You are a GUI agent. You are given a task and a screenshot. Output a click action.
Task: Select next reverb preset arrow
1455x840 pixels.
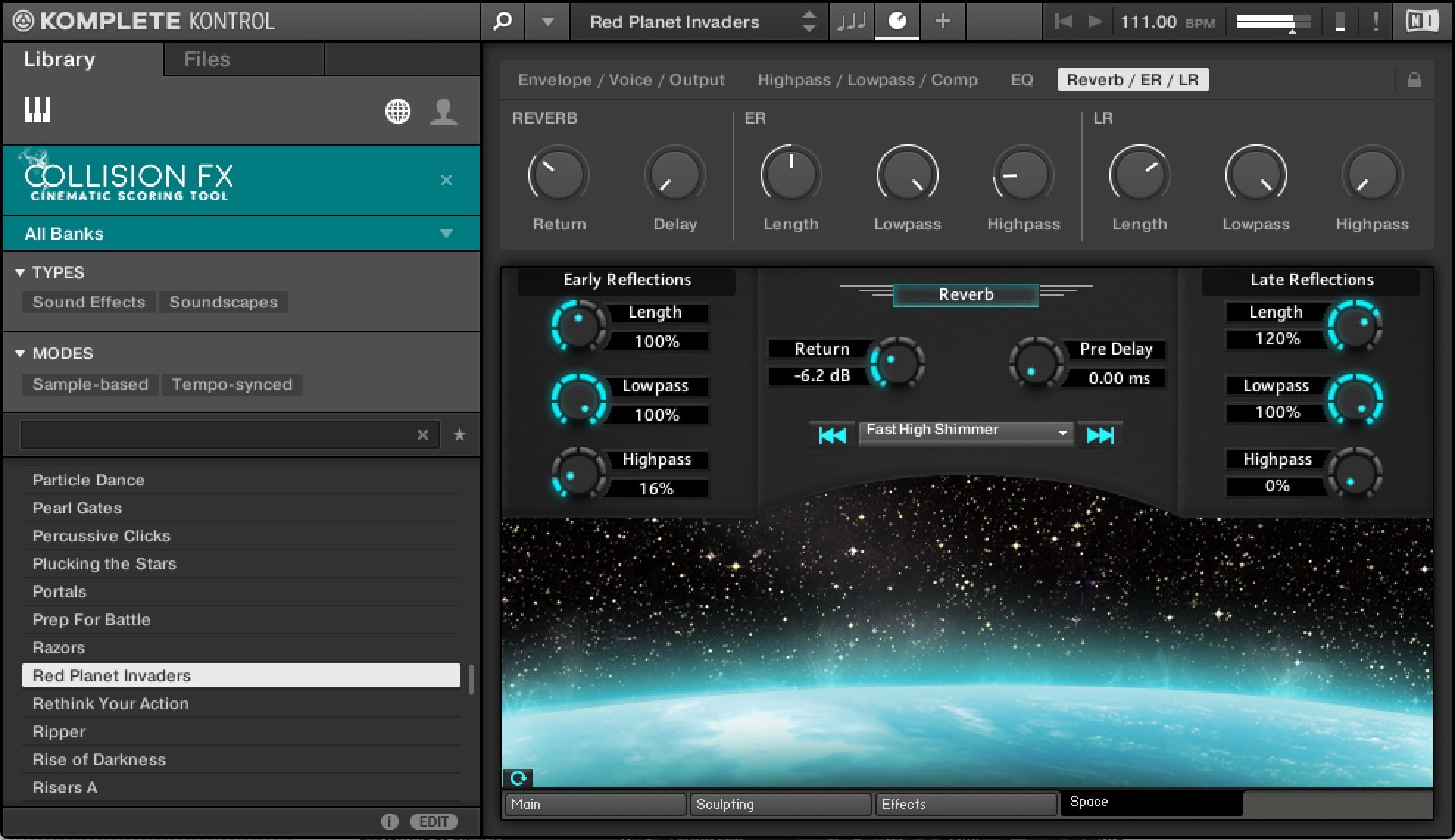(1100, 435)
